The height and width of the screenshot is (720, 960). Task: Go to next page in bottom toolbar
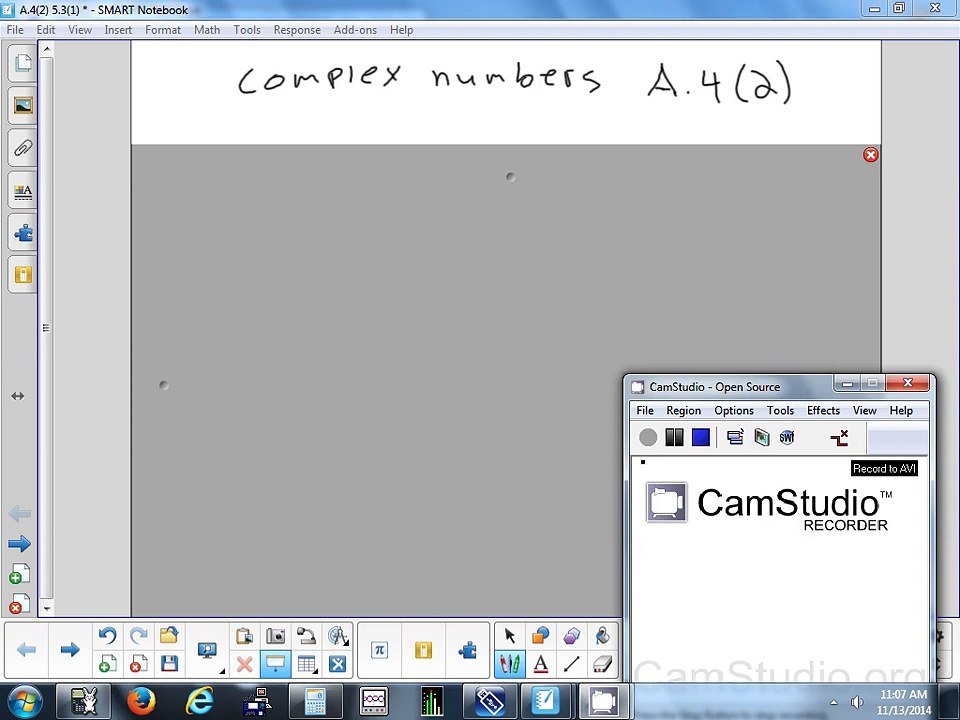coord(70,650)
